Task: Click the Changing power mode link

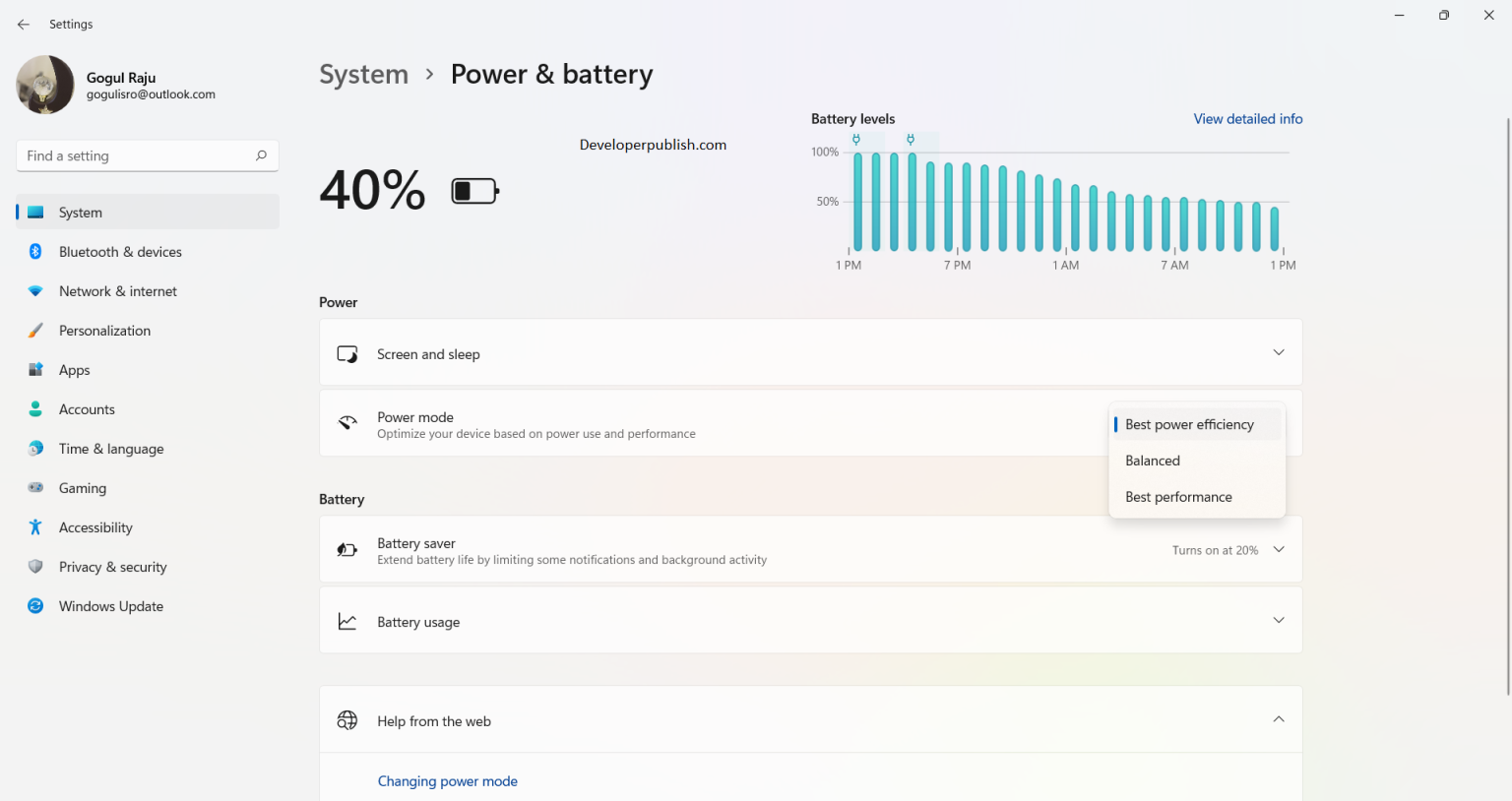Action: tap(448, 780)
